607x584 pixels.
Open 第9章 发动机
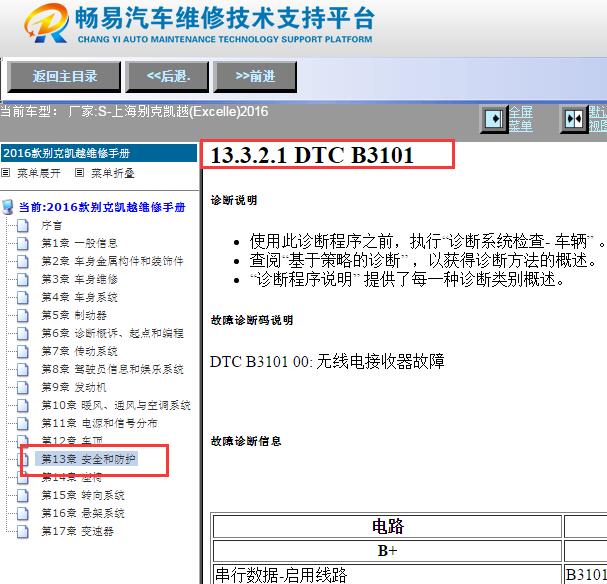(x=74, y=387)
